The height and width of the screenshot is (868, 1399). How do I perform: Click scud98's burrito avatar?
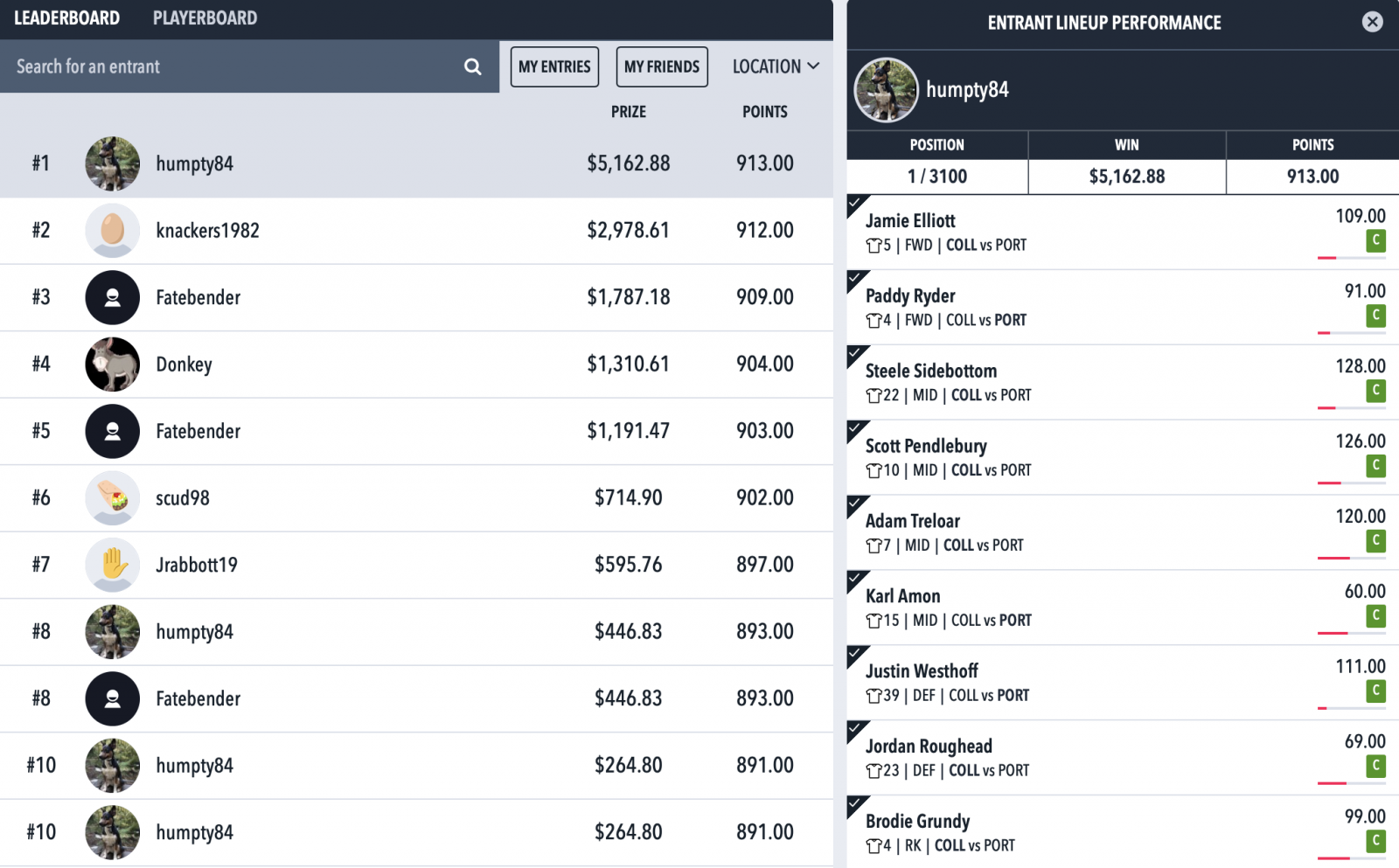[x=112, y=498]
